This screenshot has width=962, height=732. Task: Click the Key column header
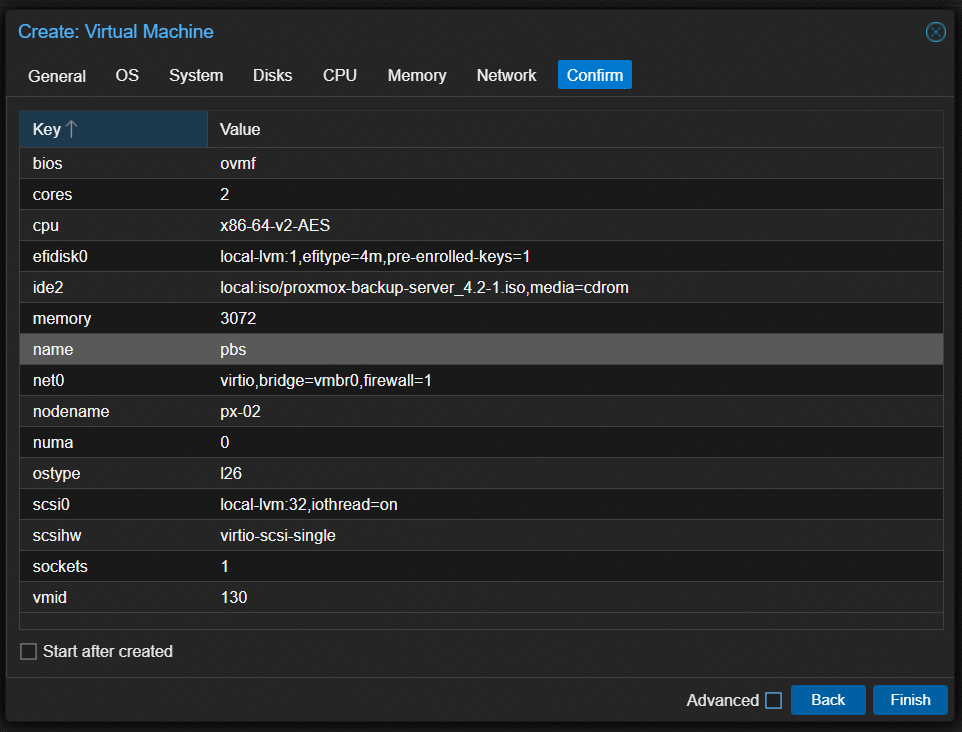pos(114,129)
